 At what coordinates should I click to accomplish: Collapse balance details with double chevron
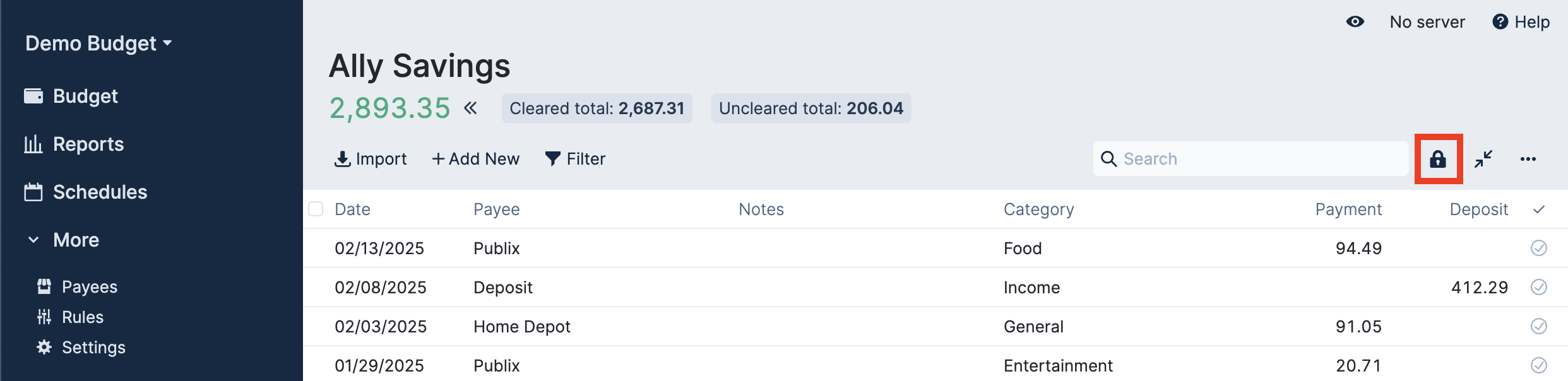[x=470, y=108]
